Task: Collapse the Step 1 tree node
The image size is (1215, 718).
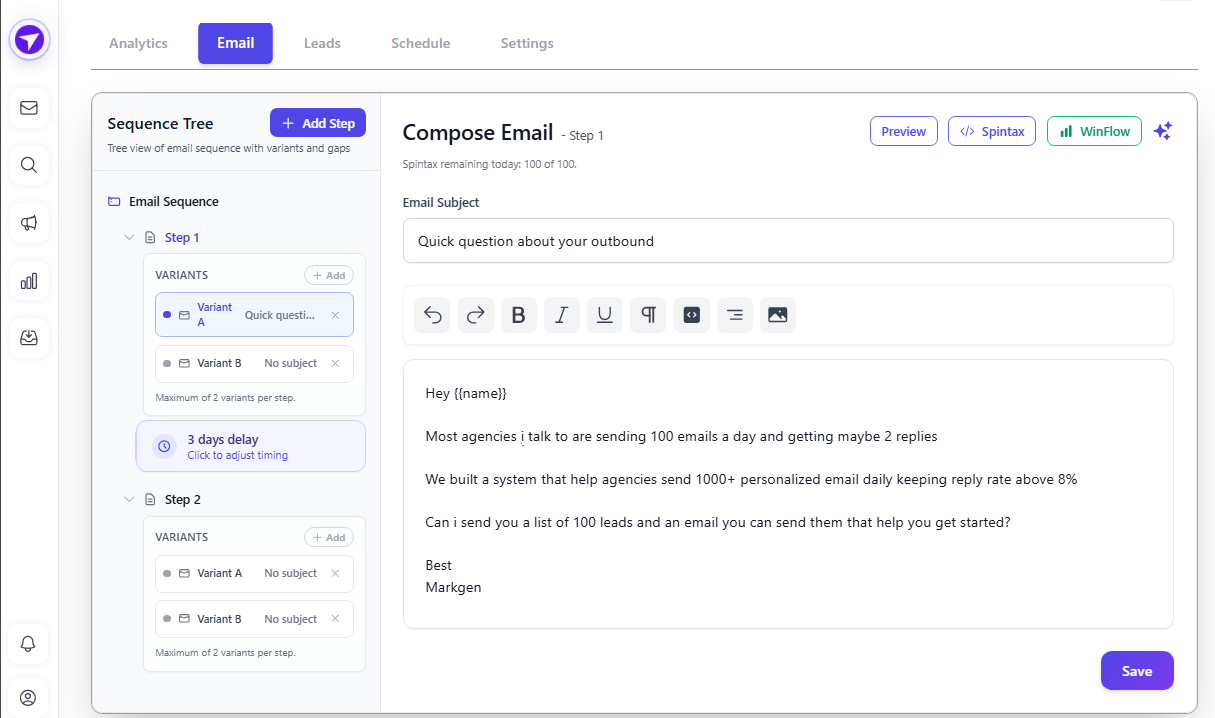Action: [128, 237]
